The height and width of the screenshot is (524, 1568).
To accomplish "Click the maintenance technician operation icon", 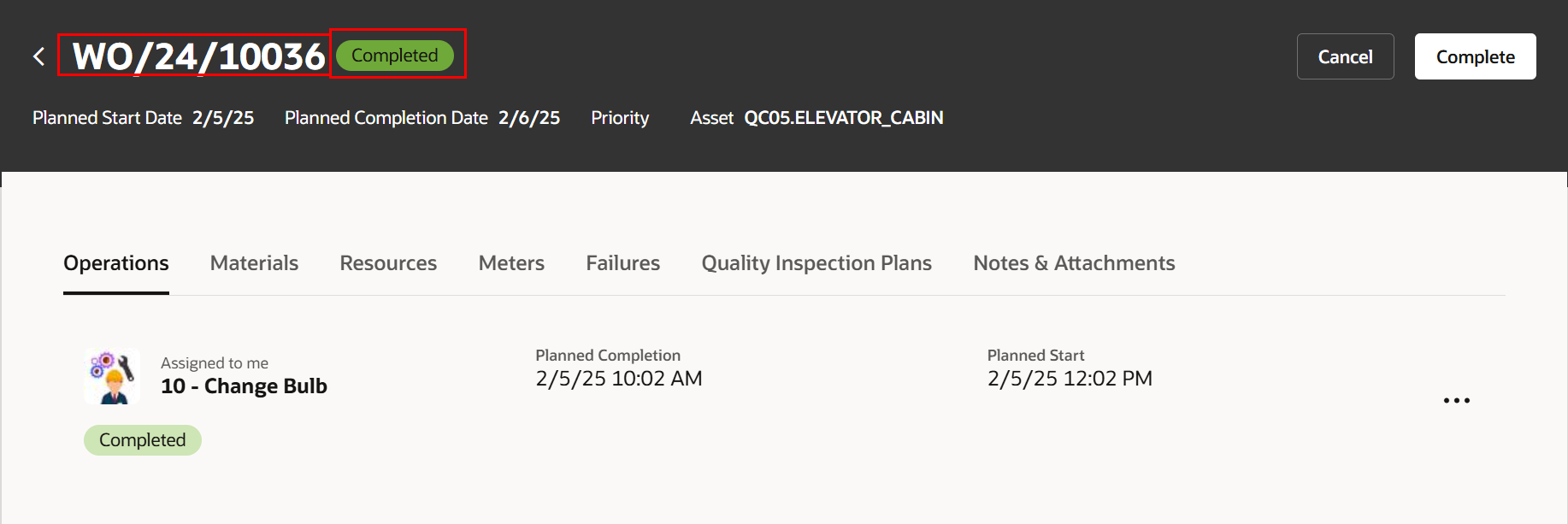I will (x=112, y=376).
